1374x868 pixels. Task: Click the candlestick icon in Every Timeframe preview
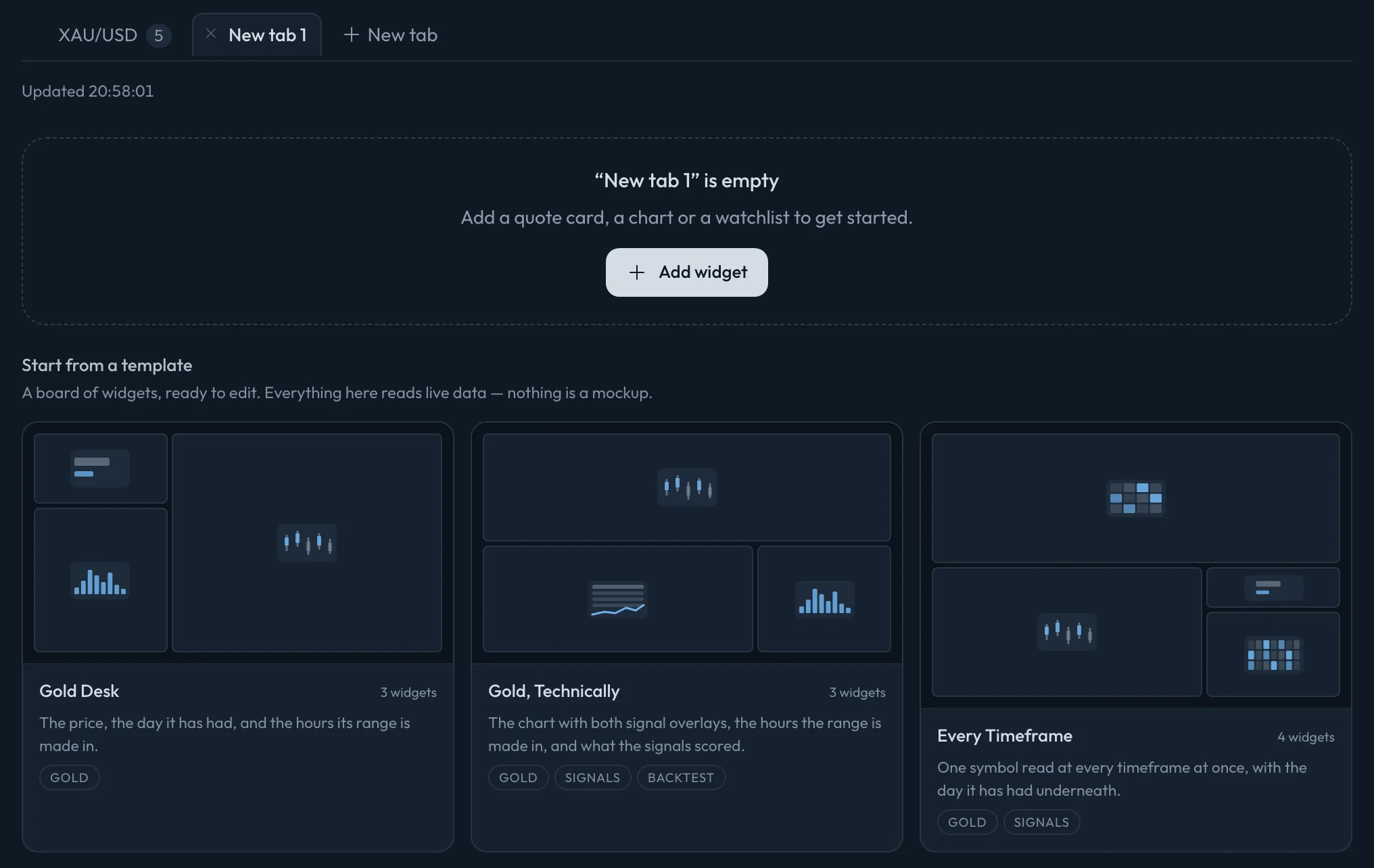pyautogui.click(x=1067, y=631)
